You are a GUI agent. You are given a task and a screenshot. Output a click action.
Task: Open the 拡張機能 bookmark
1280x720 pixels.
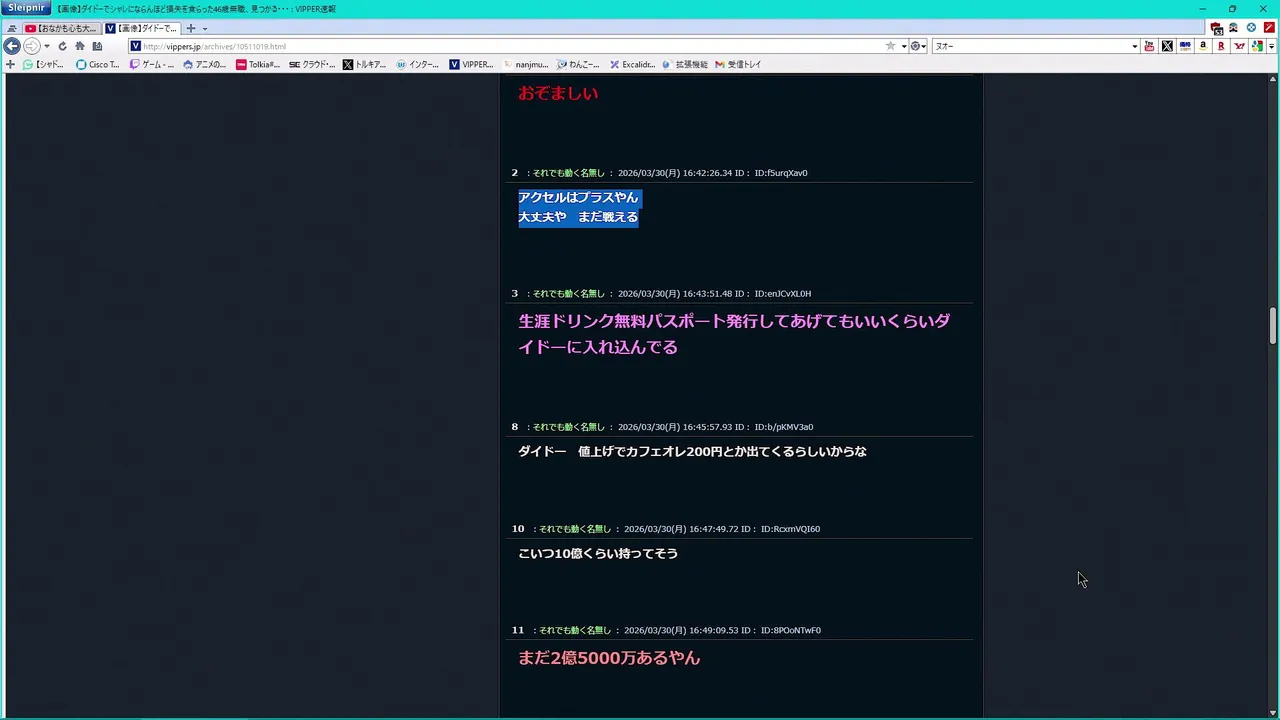[685, 64]
